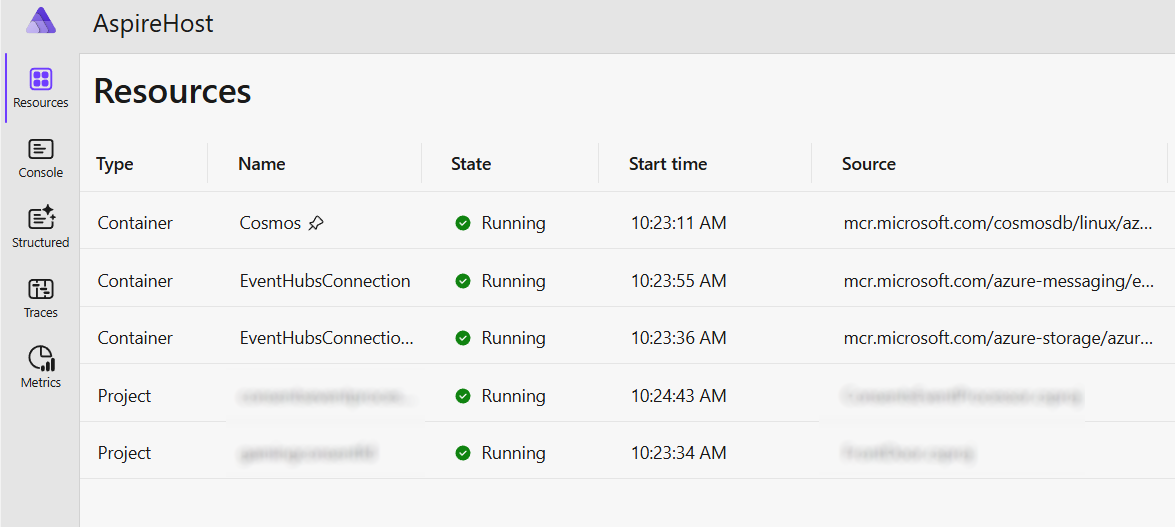Click green status icon at 10:23:36 AM row

pos(463,338)
